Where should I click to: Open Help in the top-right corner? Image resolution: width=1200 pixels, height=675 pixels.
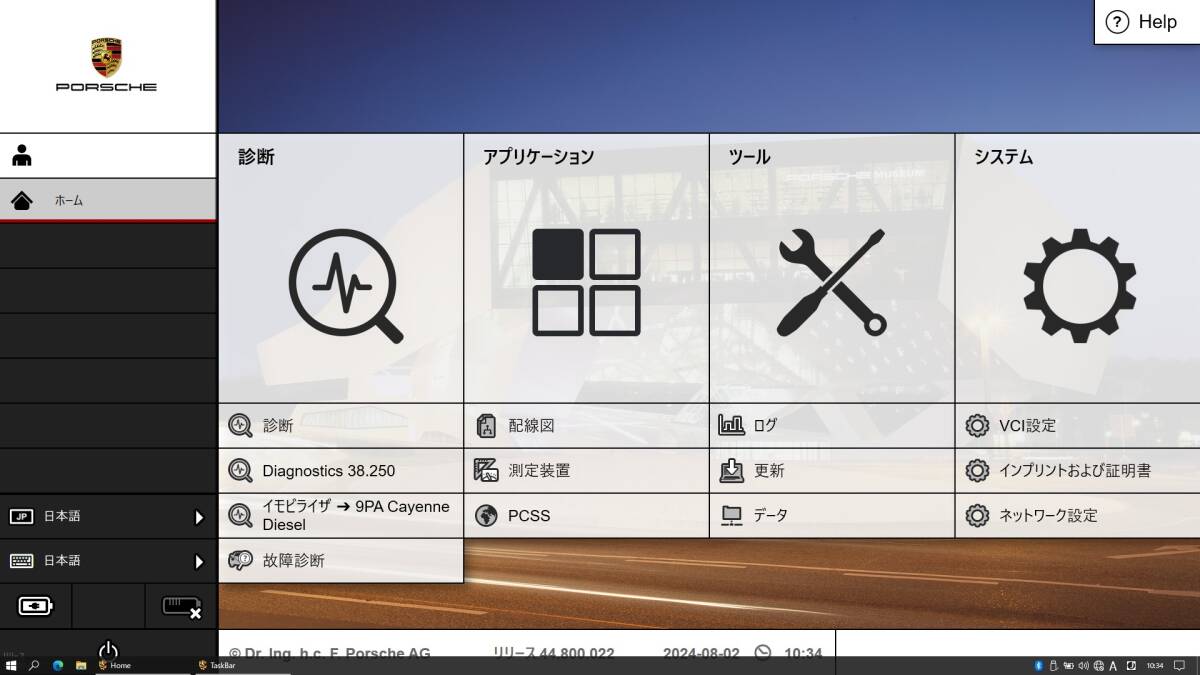pyautogui.click(x=1147, y=21)
